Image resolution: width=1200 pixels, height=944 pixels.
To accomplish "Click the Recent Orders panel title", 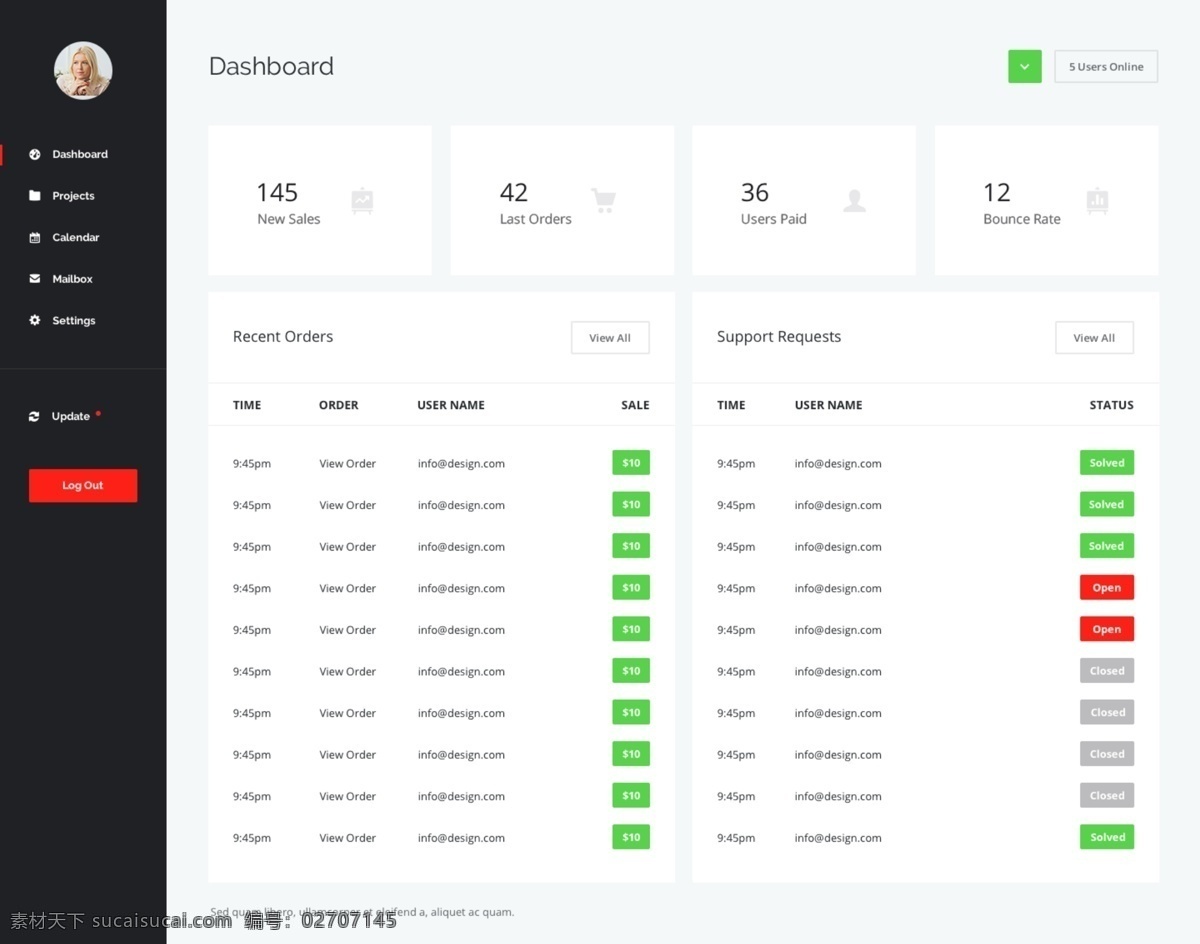I will (x=283, y=337).
